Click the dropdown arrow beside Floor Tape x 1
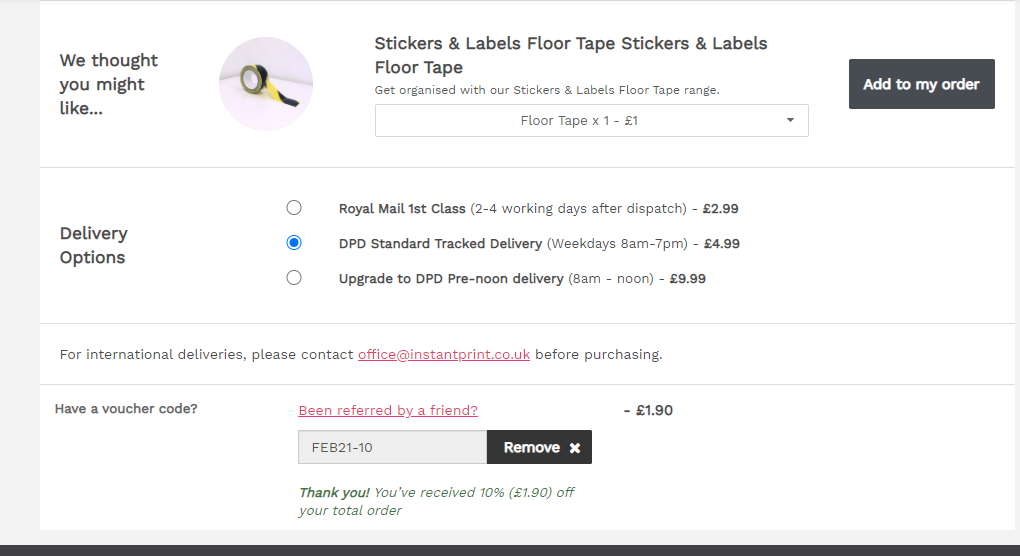1020x556 pixels. [790, 121]
